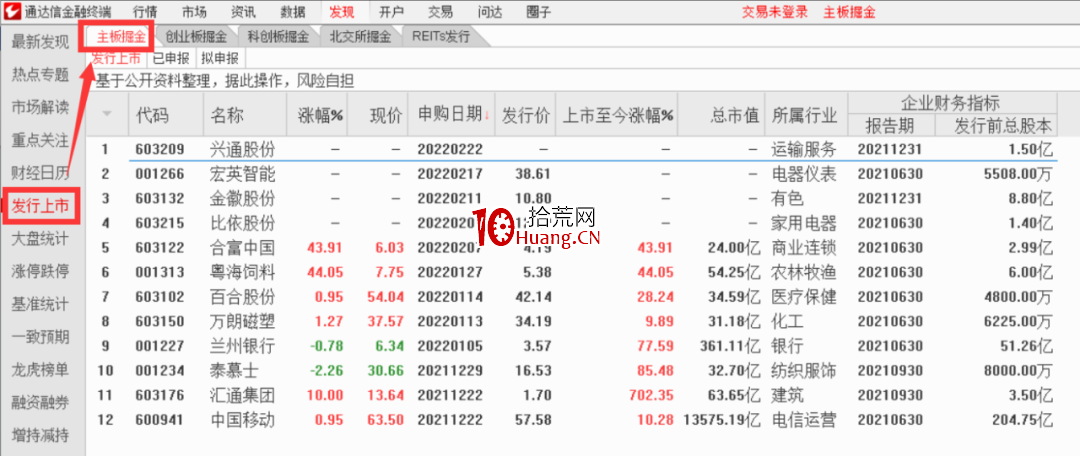Viewport: 1080px width, 456px height.
Task: Open the 数据 menu
Action: point(293,11)
